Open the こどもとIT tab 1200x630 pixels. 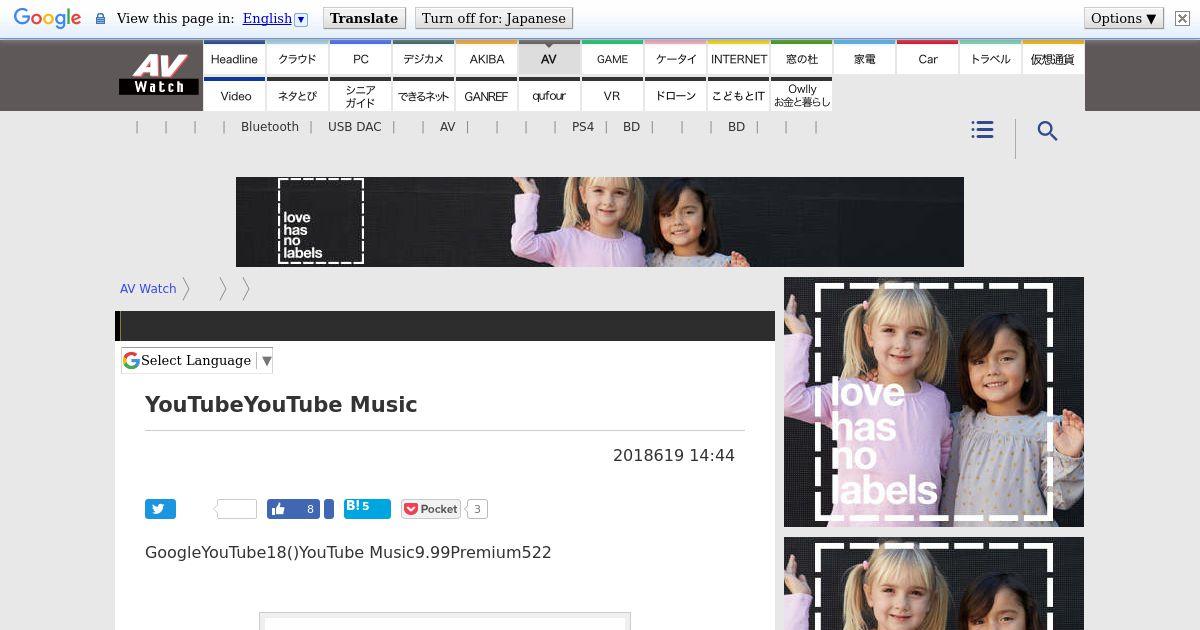(739, 96)
